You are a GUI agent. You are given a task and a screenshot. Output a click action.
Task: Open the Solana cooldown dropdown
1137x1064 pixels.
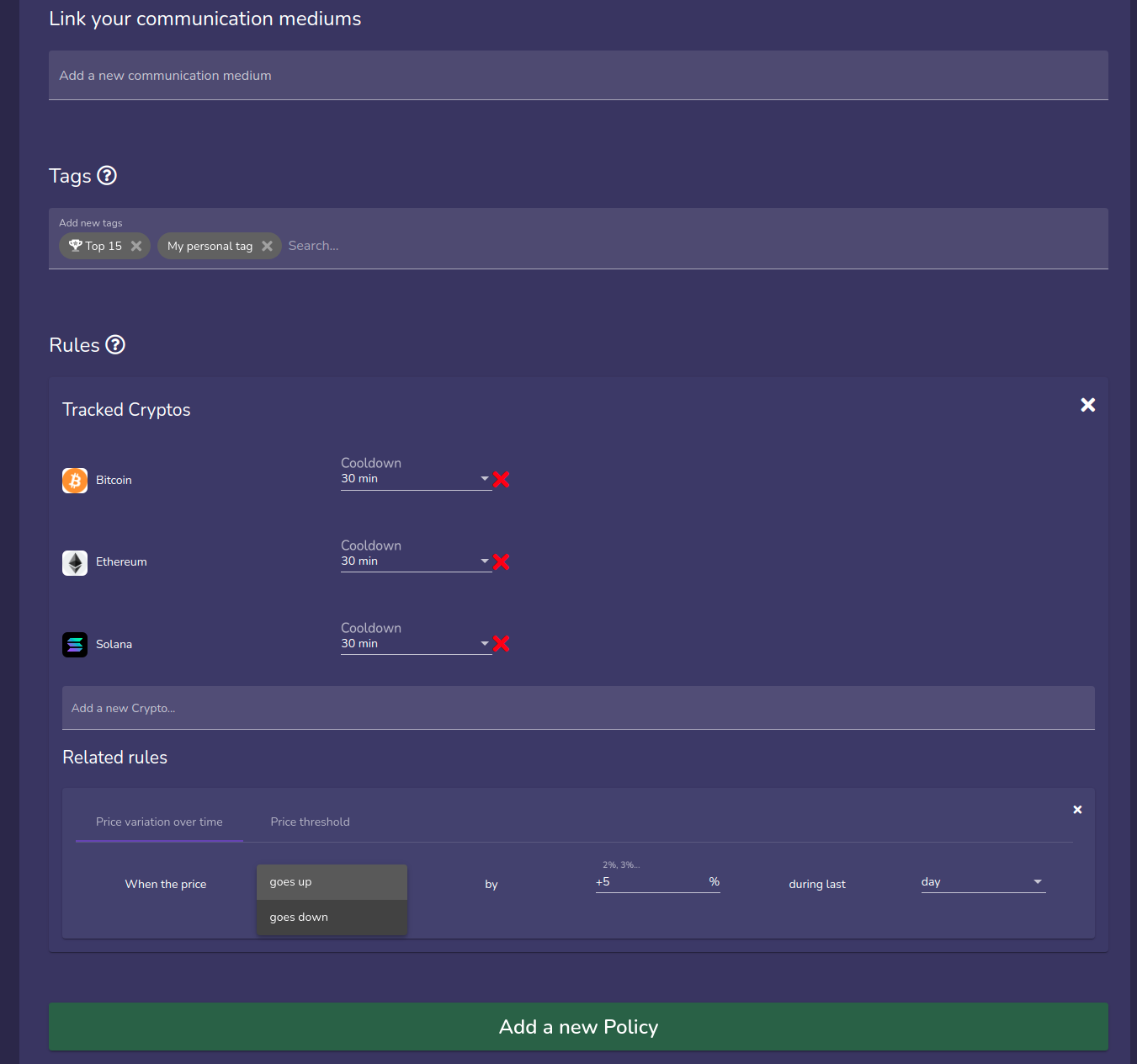coord(484,643)
